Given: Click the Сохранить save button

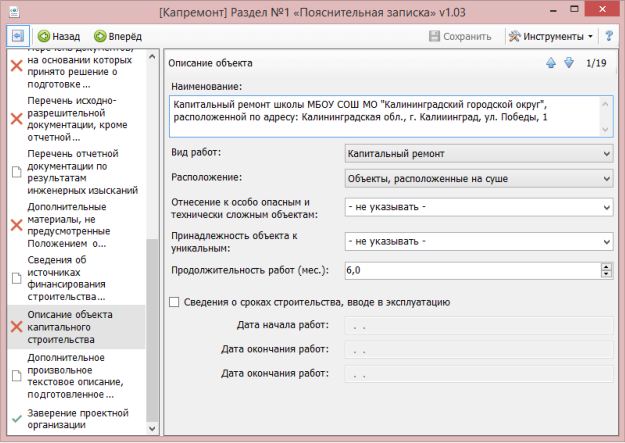Looking at the screenshot, I should (460, 36).
